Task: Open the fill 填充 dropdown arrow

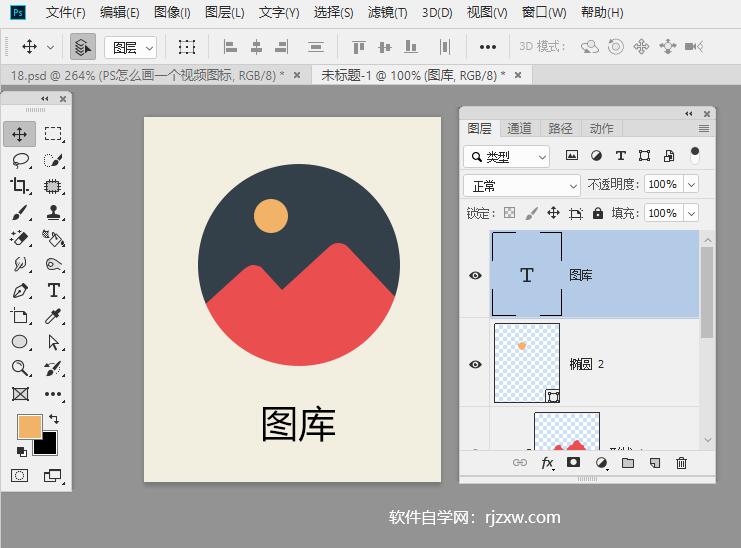Action: [691, 213]
